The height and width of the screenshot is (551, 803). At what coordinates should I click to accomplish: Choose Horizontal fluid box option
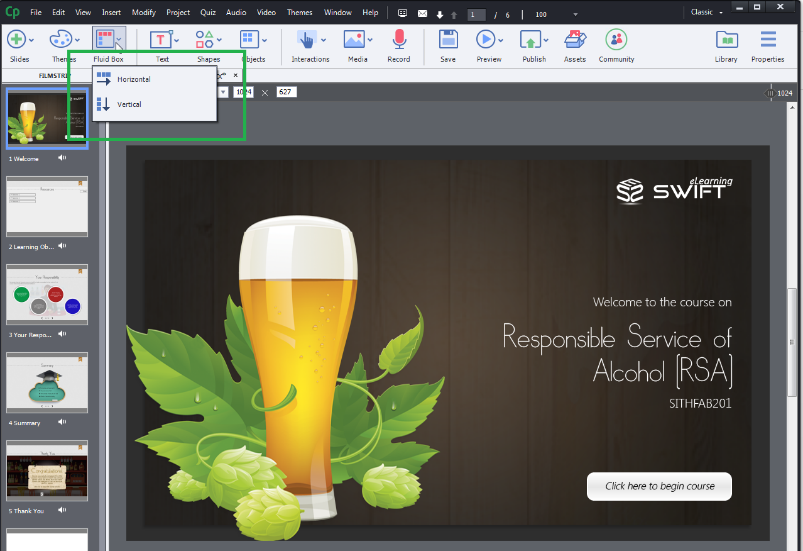pyautogui.click(x=154, y=79)
